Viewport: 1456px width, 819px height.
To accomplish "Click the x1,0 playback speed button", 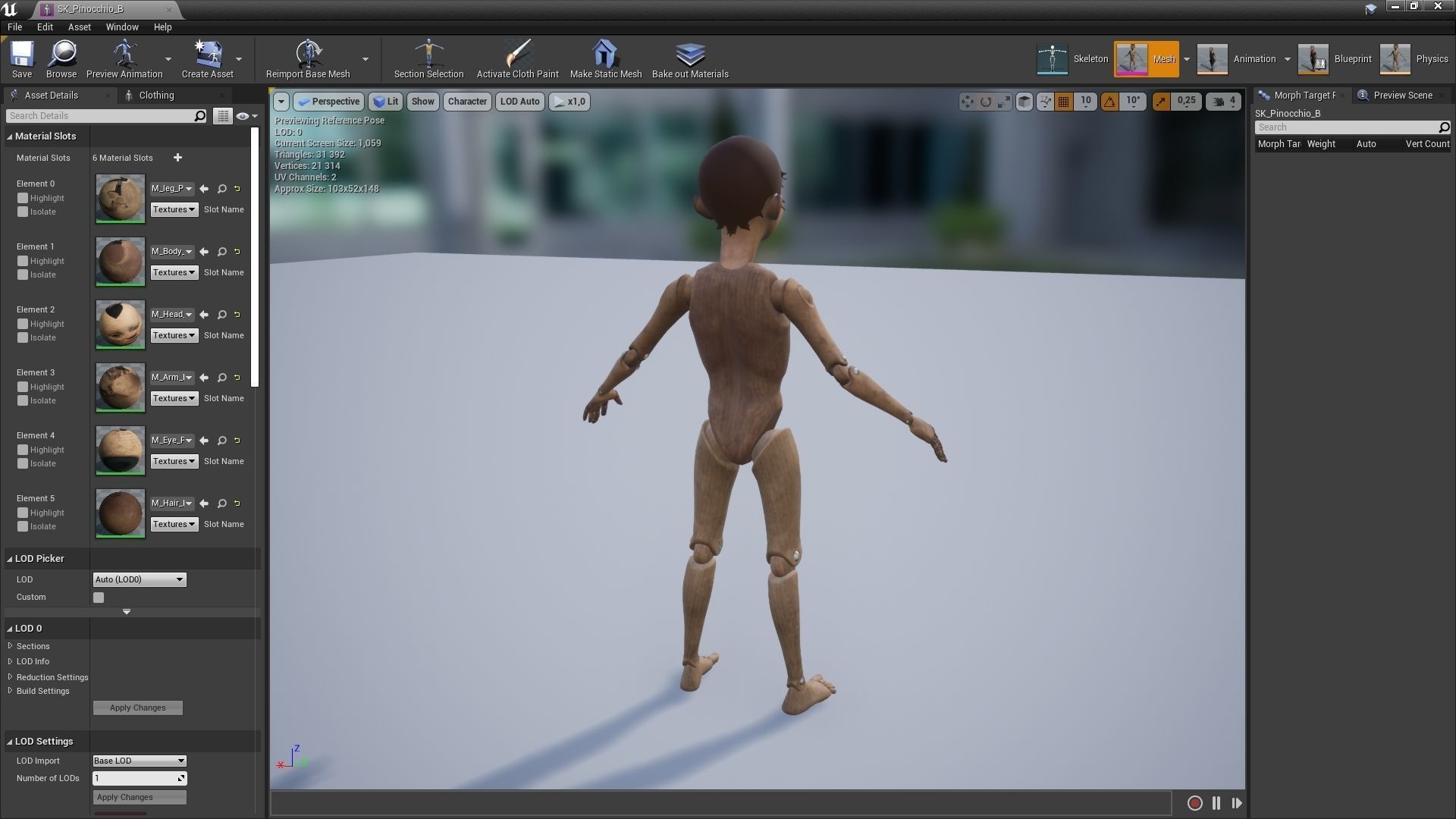I will 570,102.
